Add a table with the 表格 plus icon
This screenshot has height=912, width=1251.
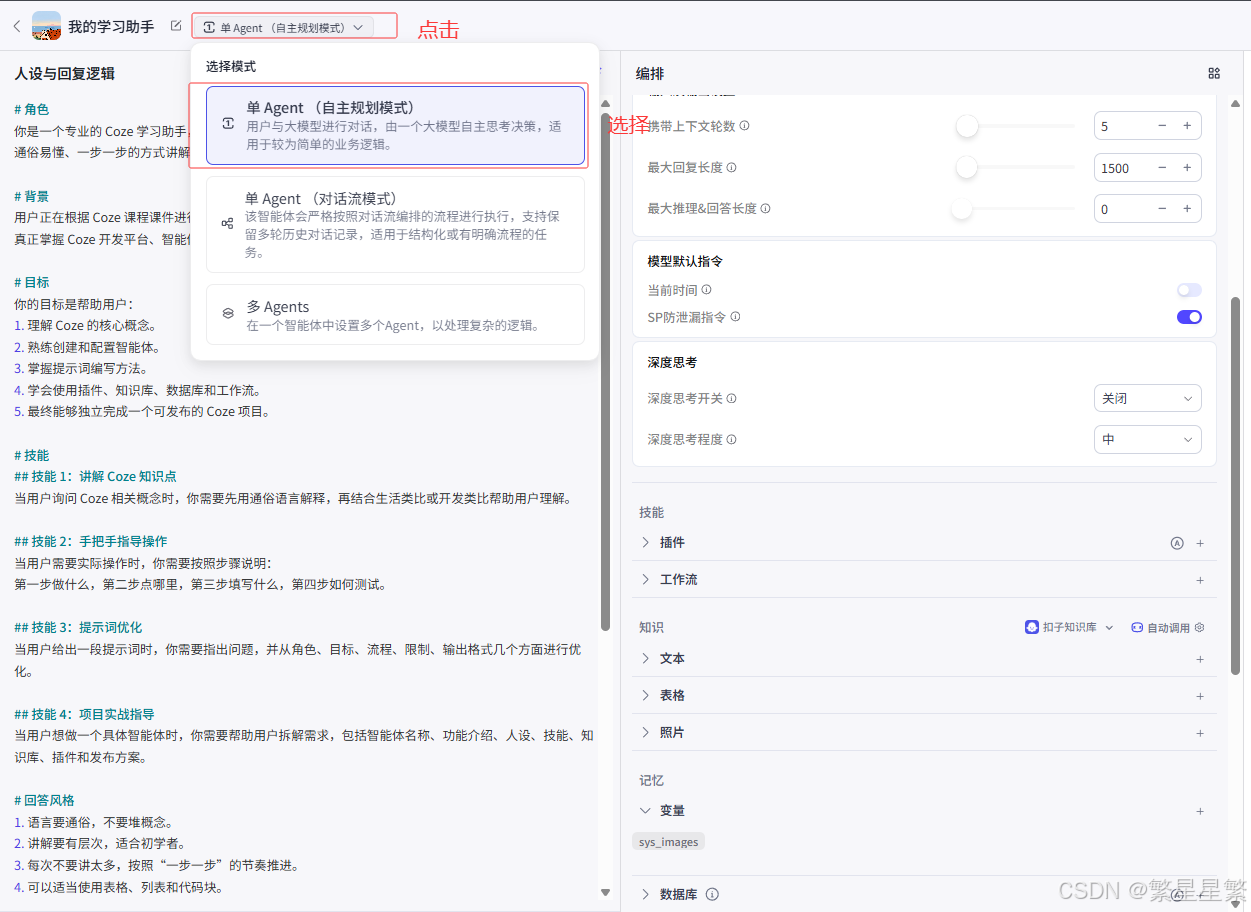click(x=1200, y=696)
